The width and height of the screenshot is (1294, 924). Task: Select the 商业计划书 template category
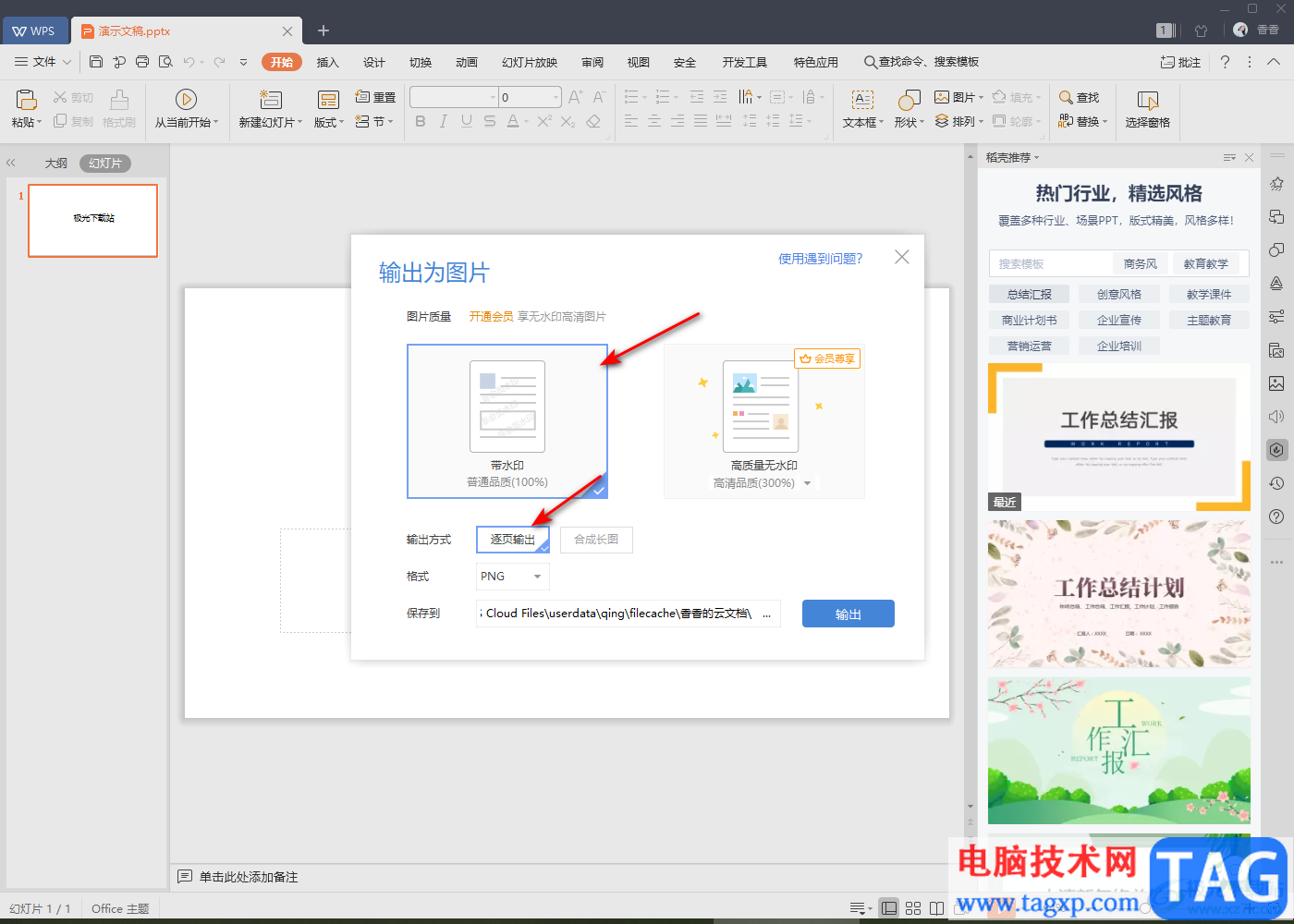click(x=1030, y=320)
